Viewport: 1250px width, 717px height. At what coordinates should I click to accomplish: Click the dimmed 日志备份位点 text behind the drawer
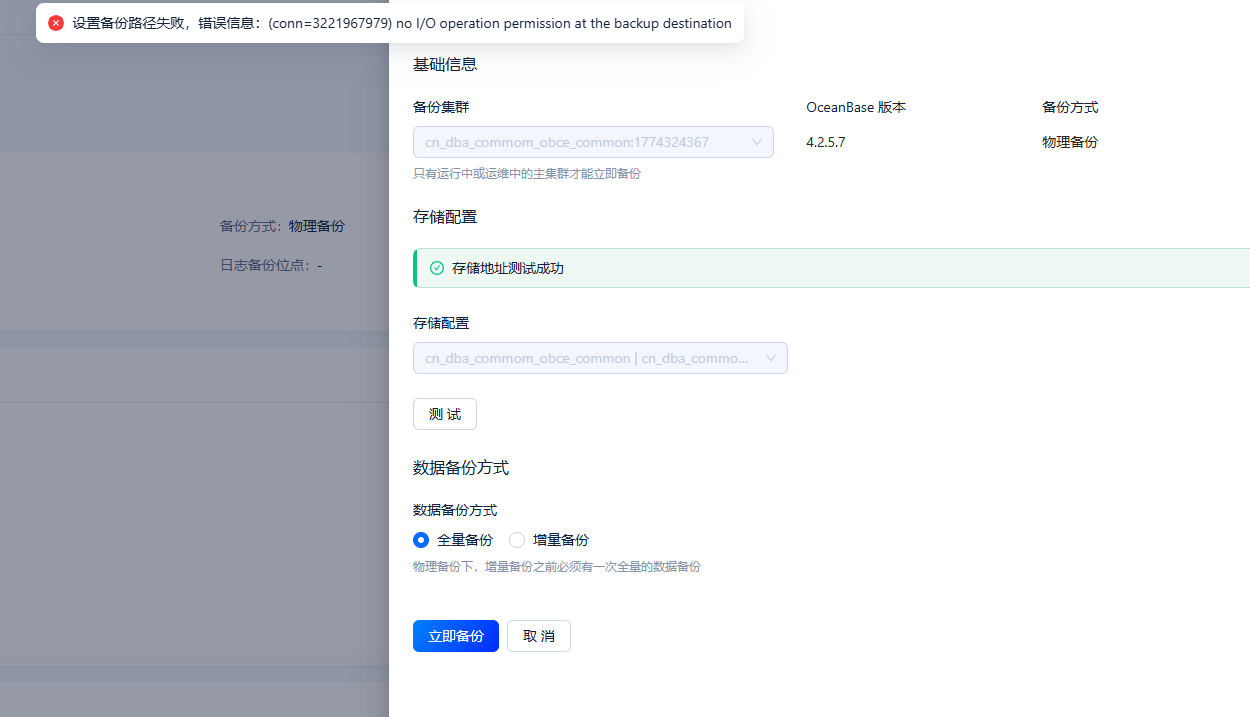pyautogui.click(x=271, y=265)
